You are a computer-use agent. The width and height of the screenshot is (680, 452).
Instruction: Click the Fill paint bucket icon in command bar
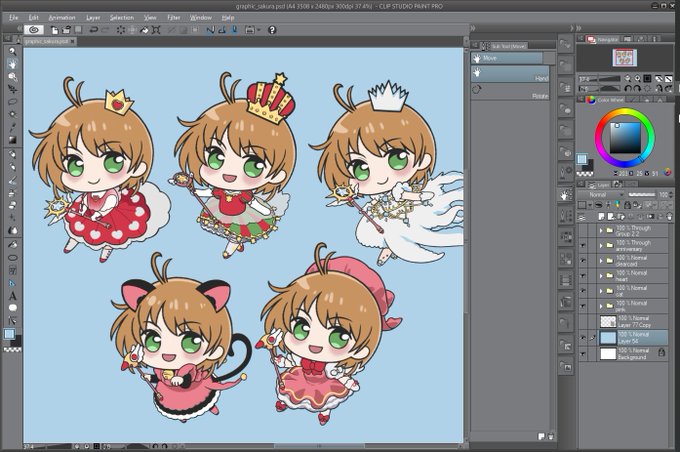pos(144,30)
